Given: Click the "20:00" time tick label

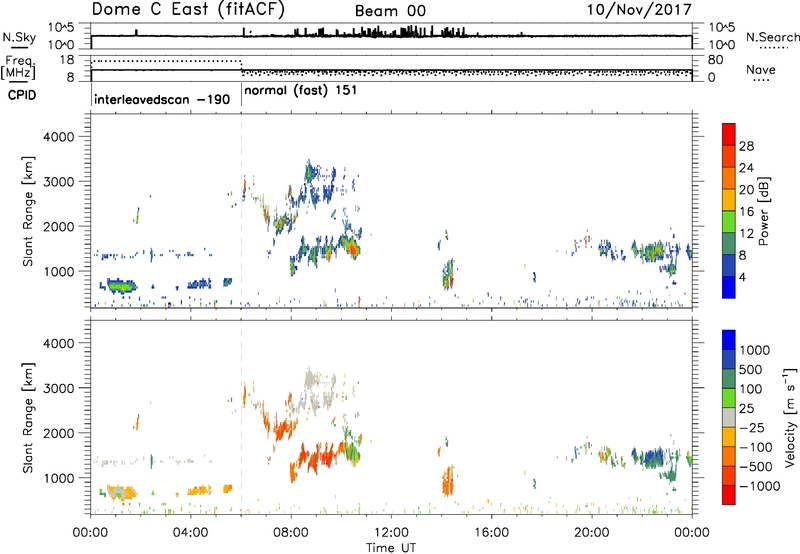Looking at the screenshot, I should (591, 533).
